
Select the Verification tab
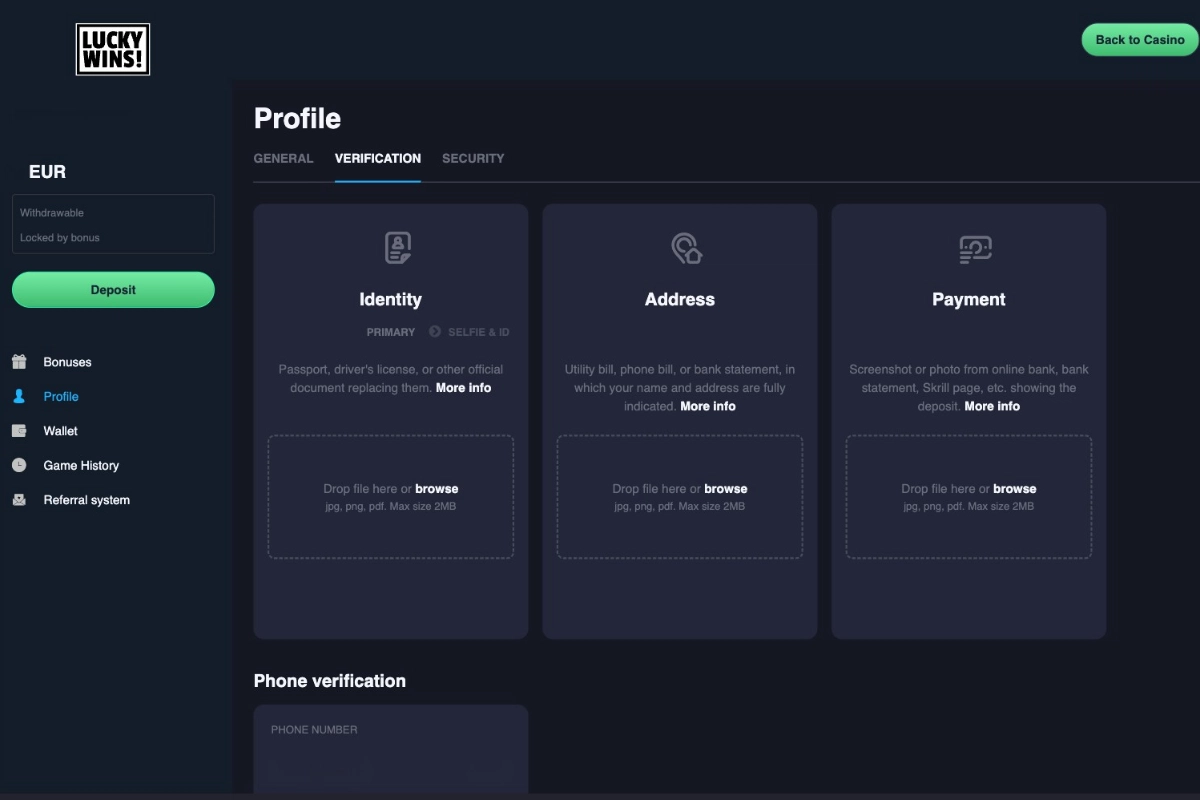[378, 158]
